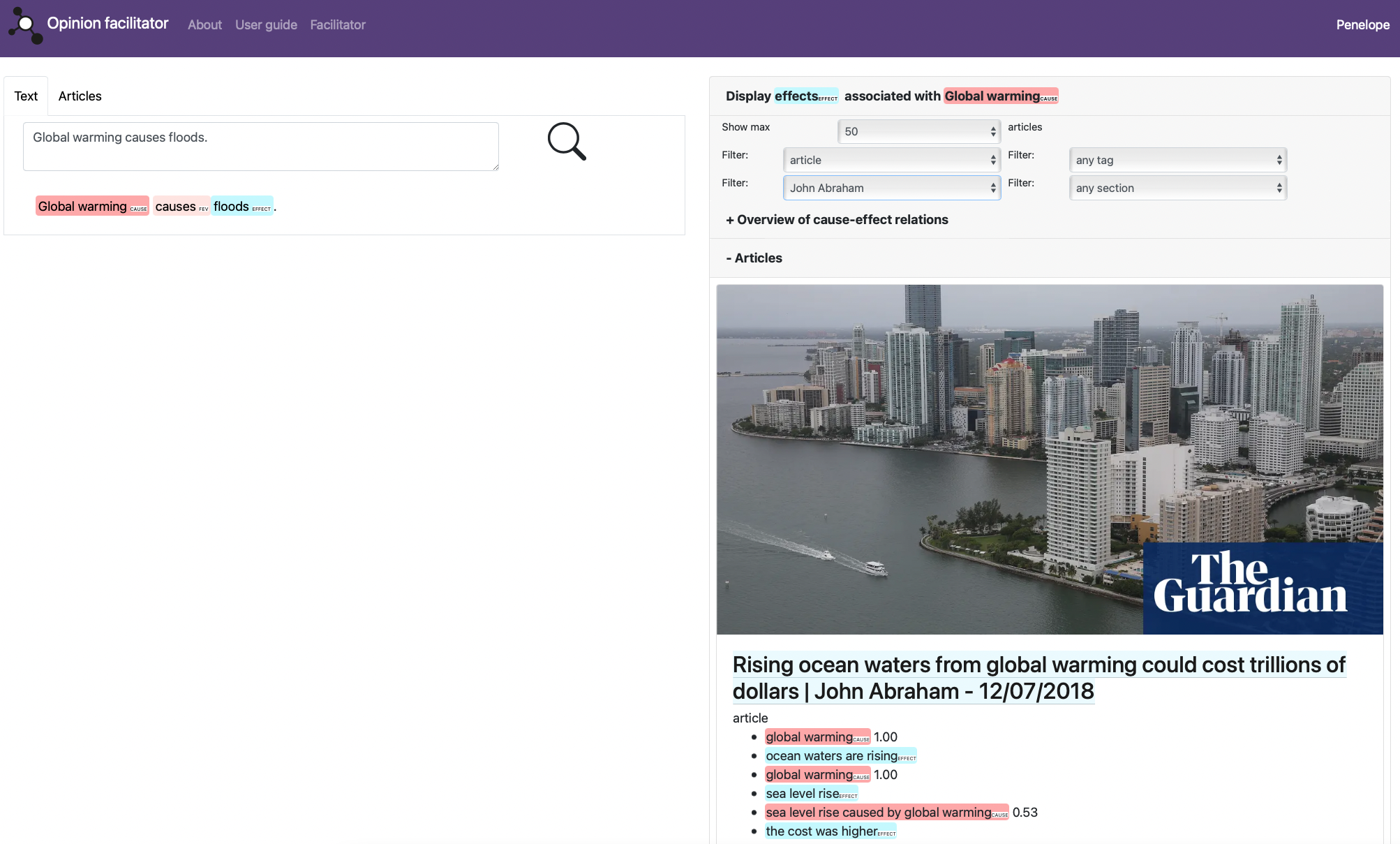This screenshot has height=844, width=1400.
Task: Click the magnifying glass search icon
Action: click(567, 141)
